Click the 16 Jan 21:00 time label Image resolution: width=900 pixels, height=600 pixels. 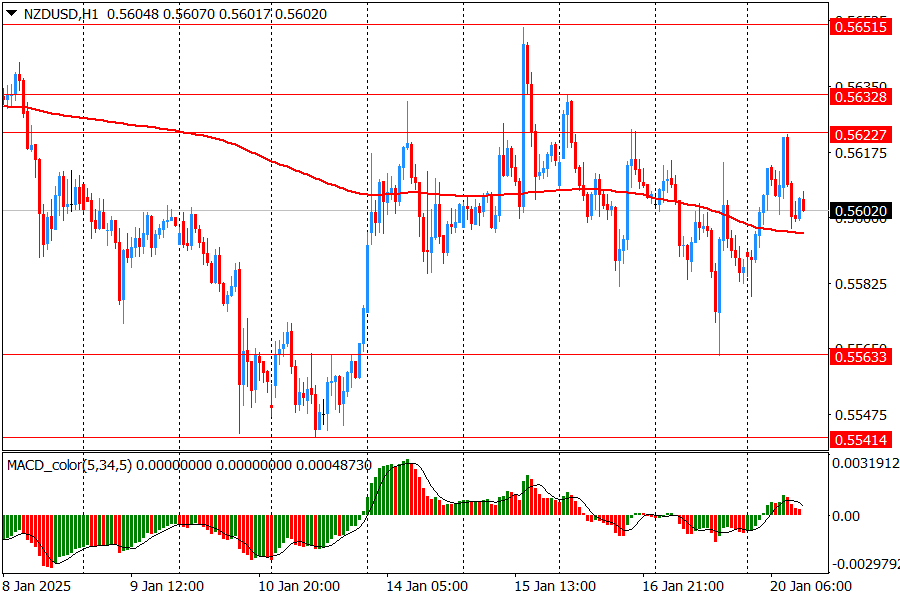coord(683,586)
